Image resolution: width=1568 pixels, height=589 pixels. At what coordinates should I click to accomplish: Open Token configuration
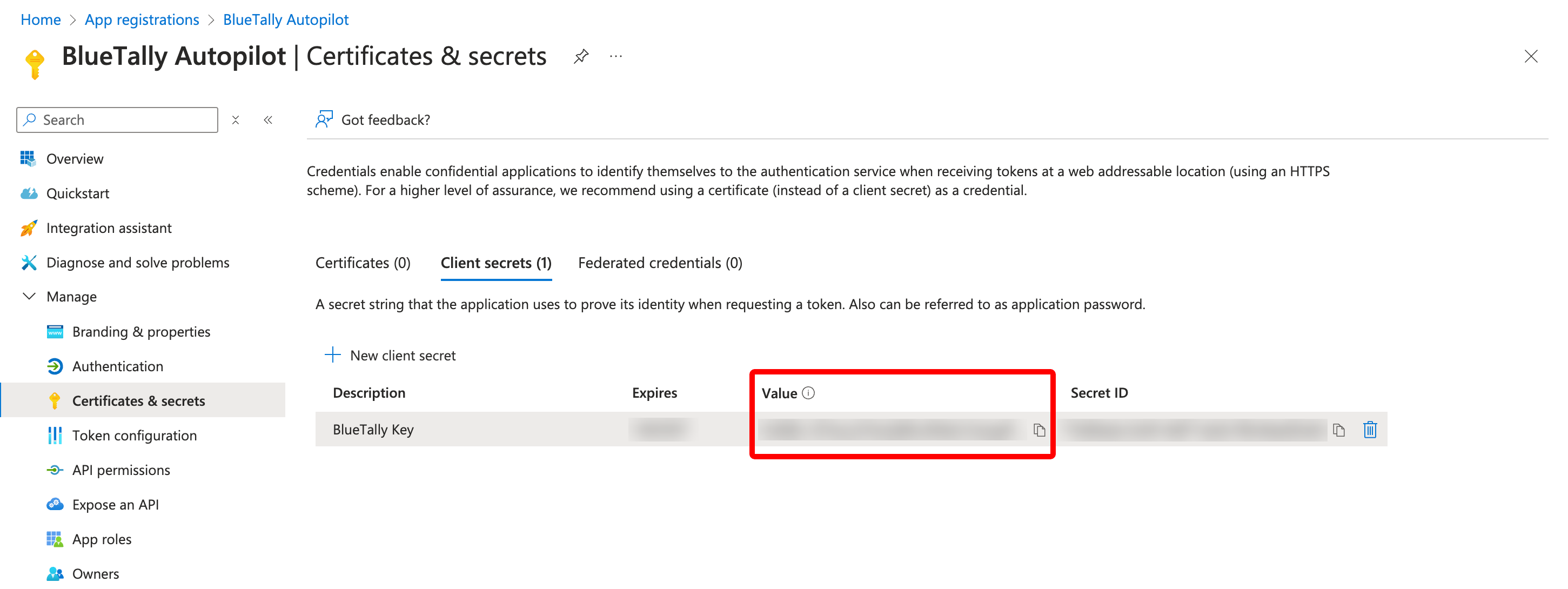[x=135, y=435]
